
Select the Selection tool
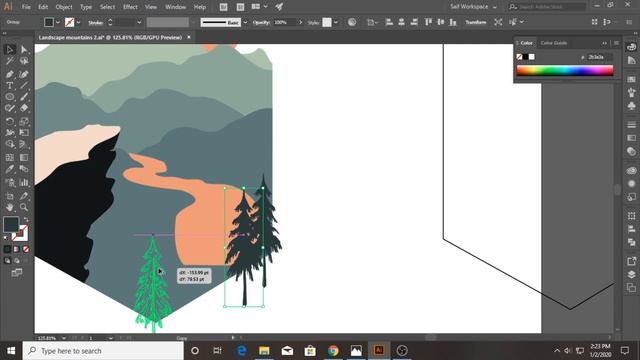(x=10, y=49)
